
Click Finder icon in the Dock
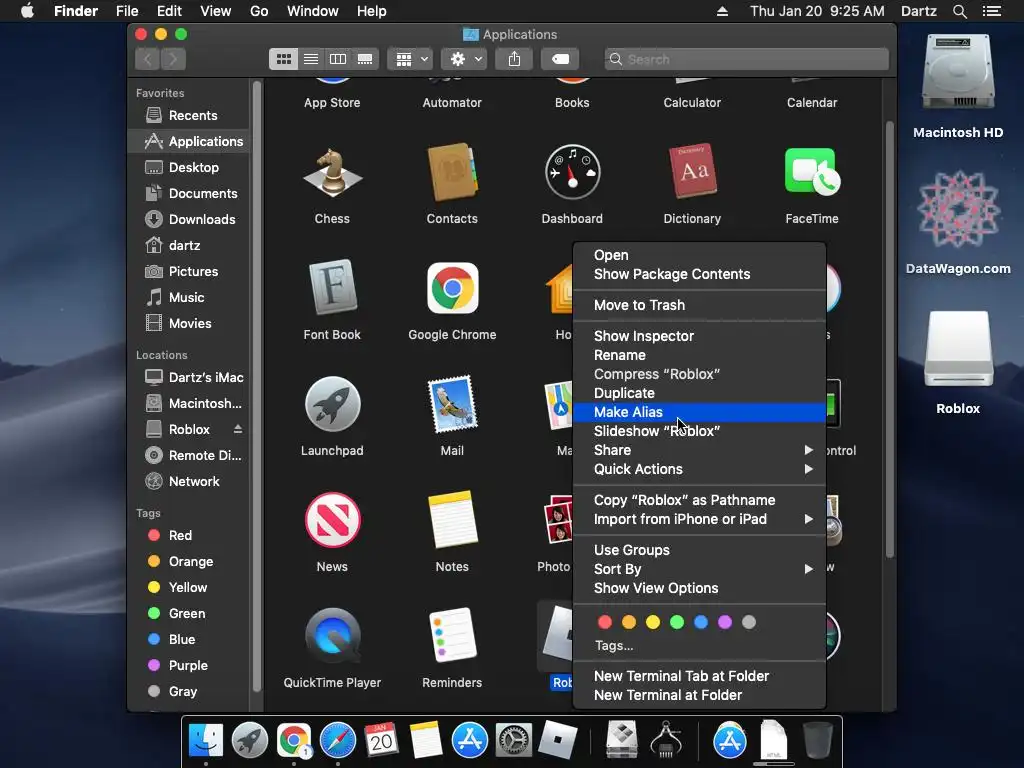206,741
